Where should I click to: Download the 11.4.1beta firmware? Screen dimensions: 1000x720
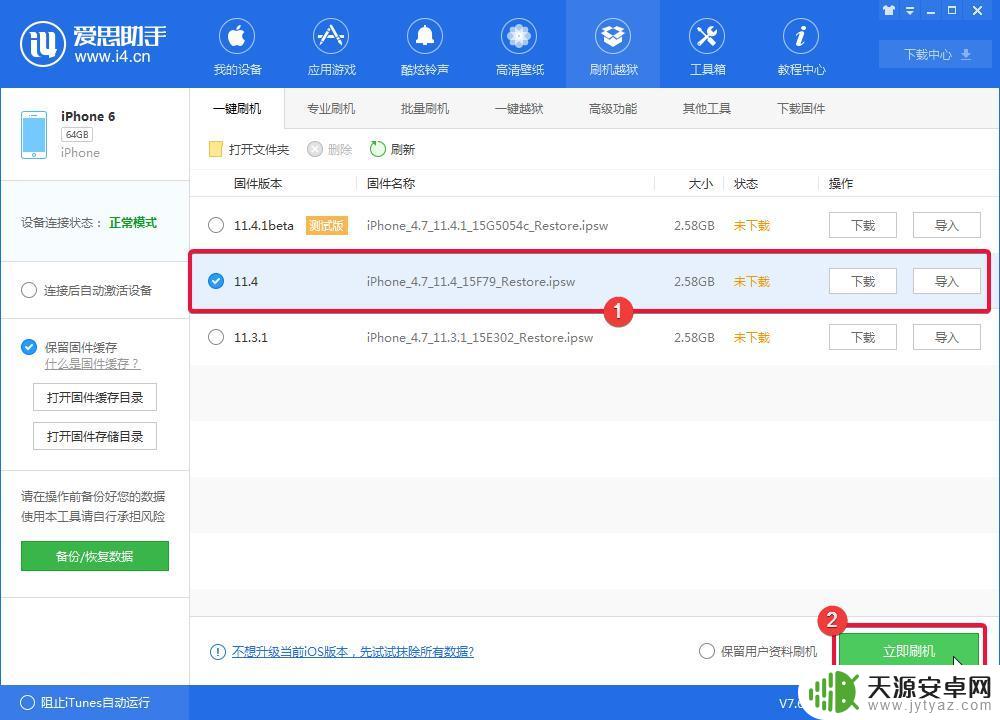point(863,225)
